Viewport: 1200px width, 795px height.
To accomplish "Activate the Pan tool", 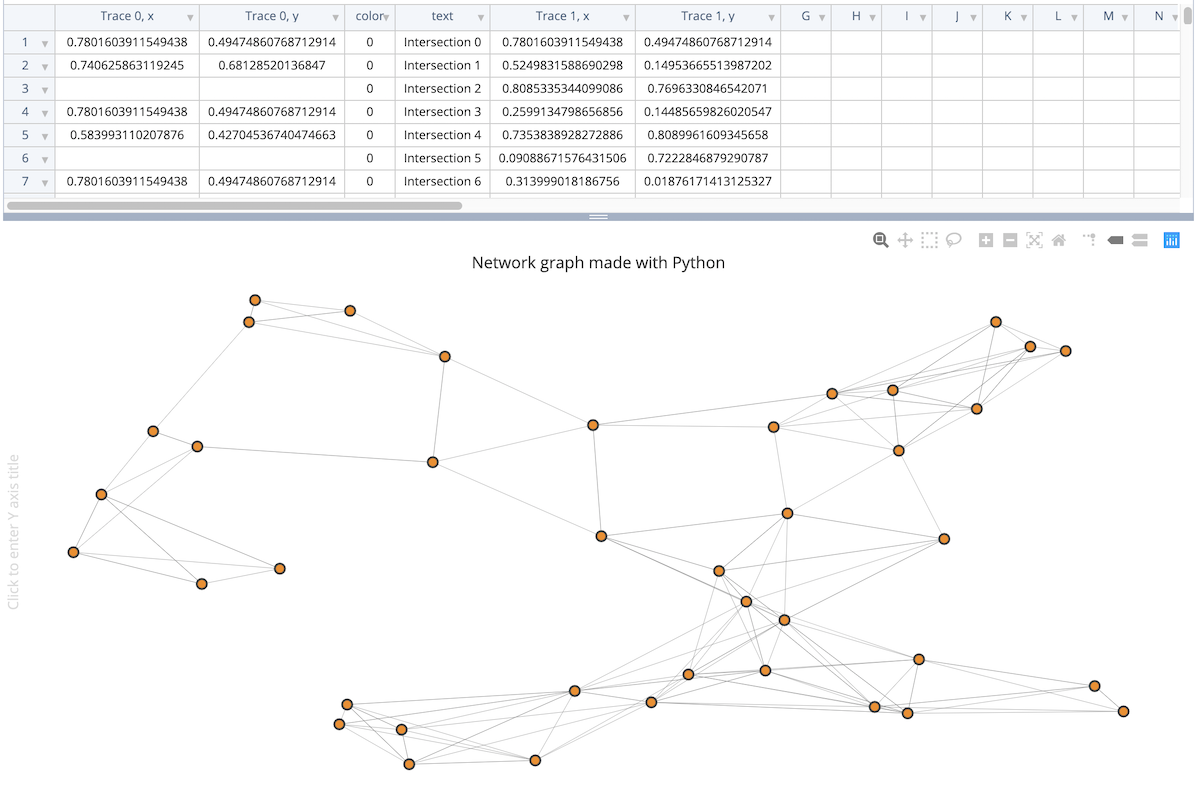I will coord(905,240).
